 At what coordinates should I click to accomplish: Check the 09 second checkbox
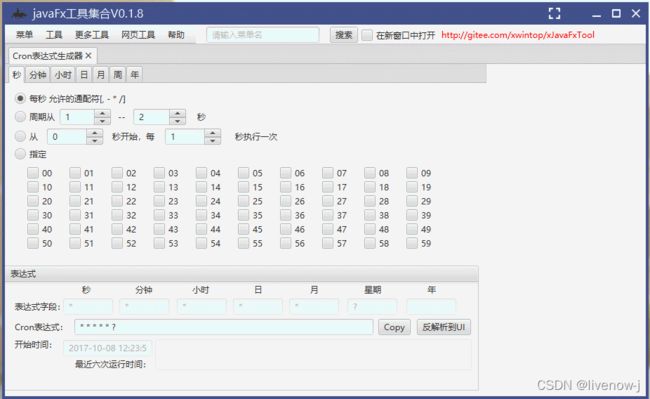[412, 173]
